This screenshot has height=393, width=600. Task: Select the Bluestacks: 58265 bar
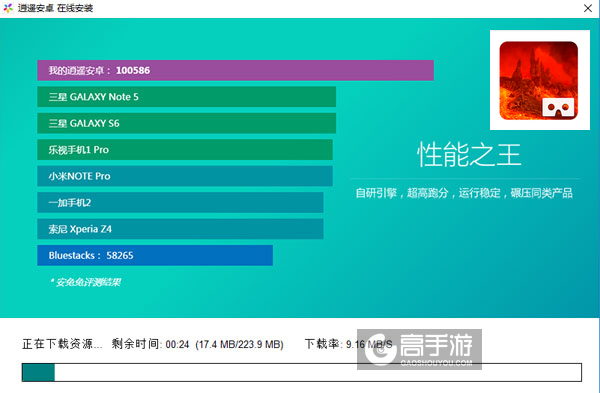(x=155, y=255)
